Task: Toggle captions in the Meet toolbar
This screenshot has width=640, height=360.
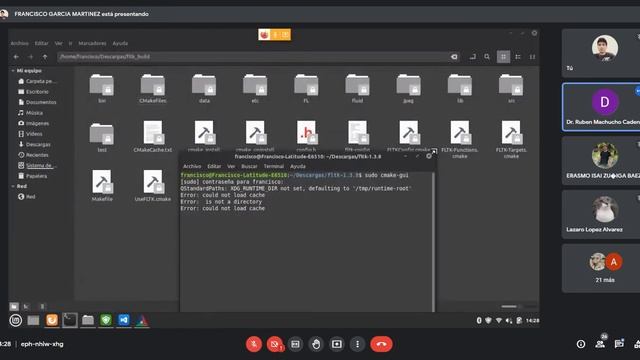Action: 296,344
